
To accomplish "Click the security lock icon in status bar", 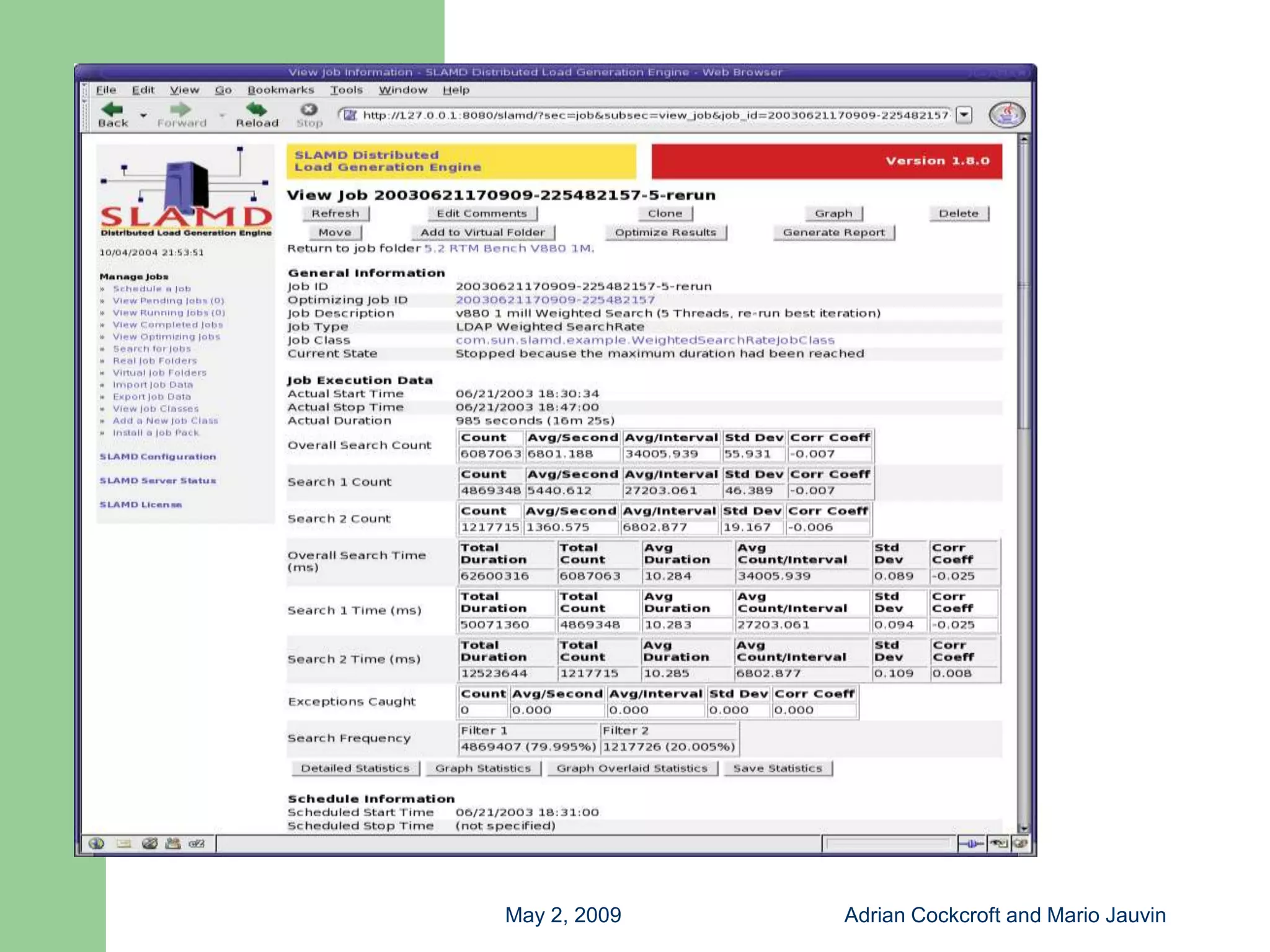I will pyautogui.click(x=1020, y=843).
